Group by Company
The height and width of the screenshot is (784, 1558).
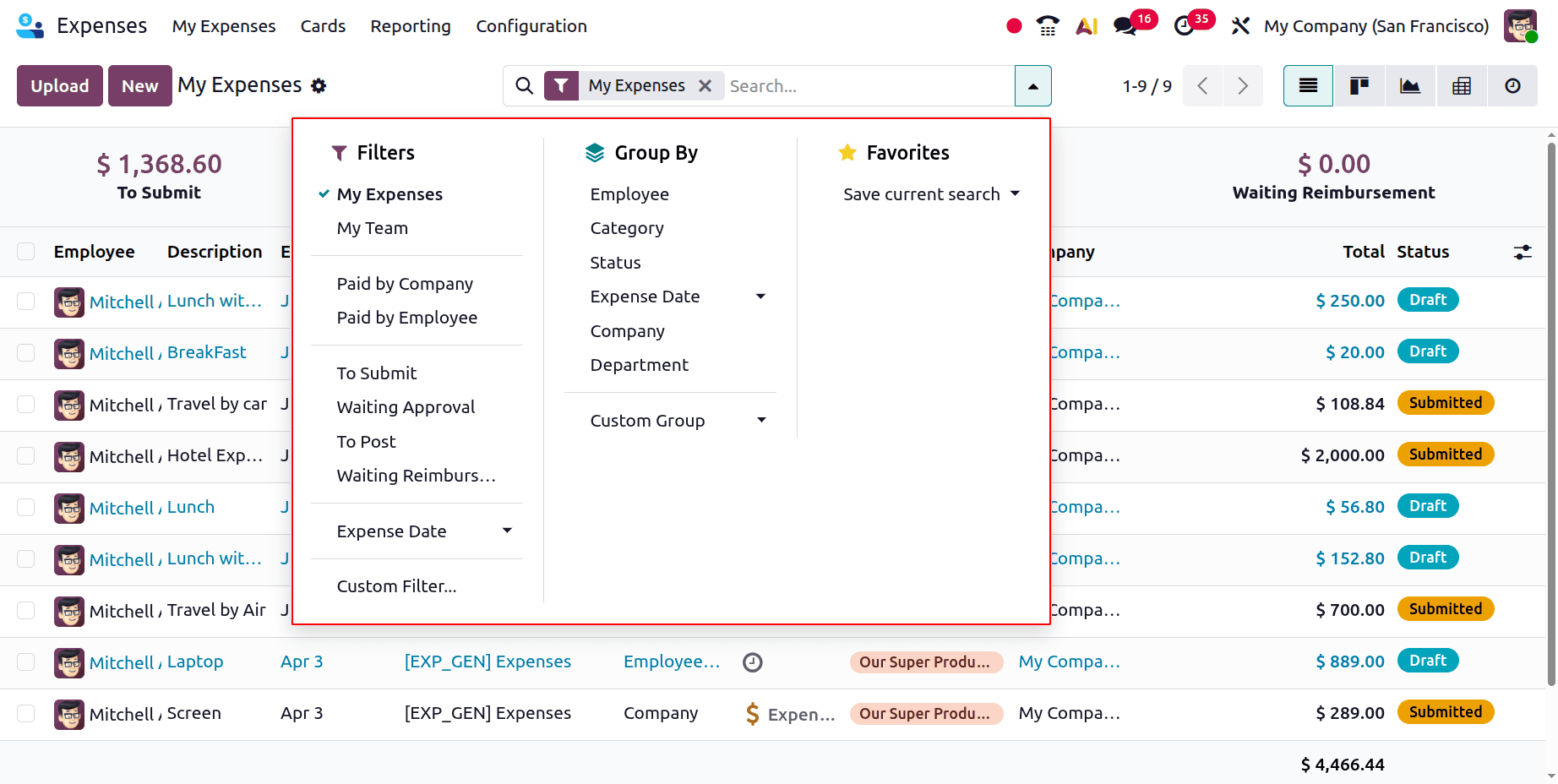(628, 331)
